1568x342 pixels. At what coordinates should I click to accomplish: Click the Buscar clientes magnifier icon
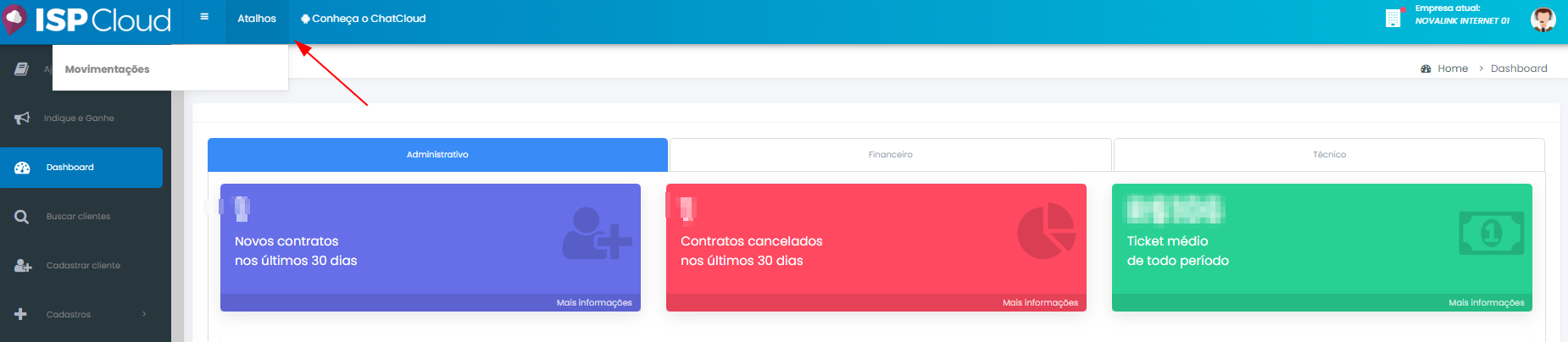click(x=22, y=217)
